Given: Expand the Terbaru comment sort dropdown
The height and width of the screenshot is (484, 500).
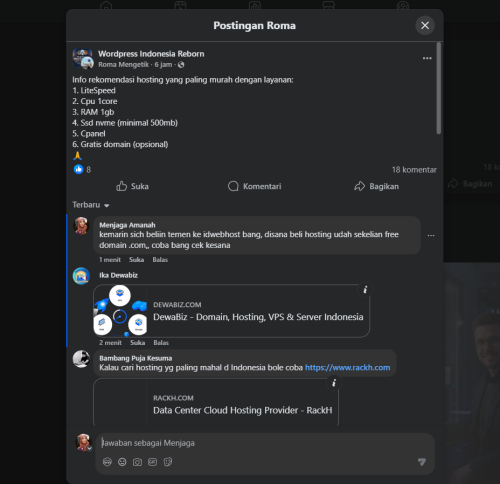Looking at the screenshot, I should pyautogui.click(x=91, y=205).
